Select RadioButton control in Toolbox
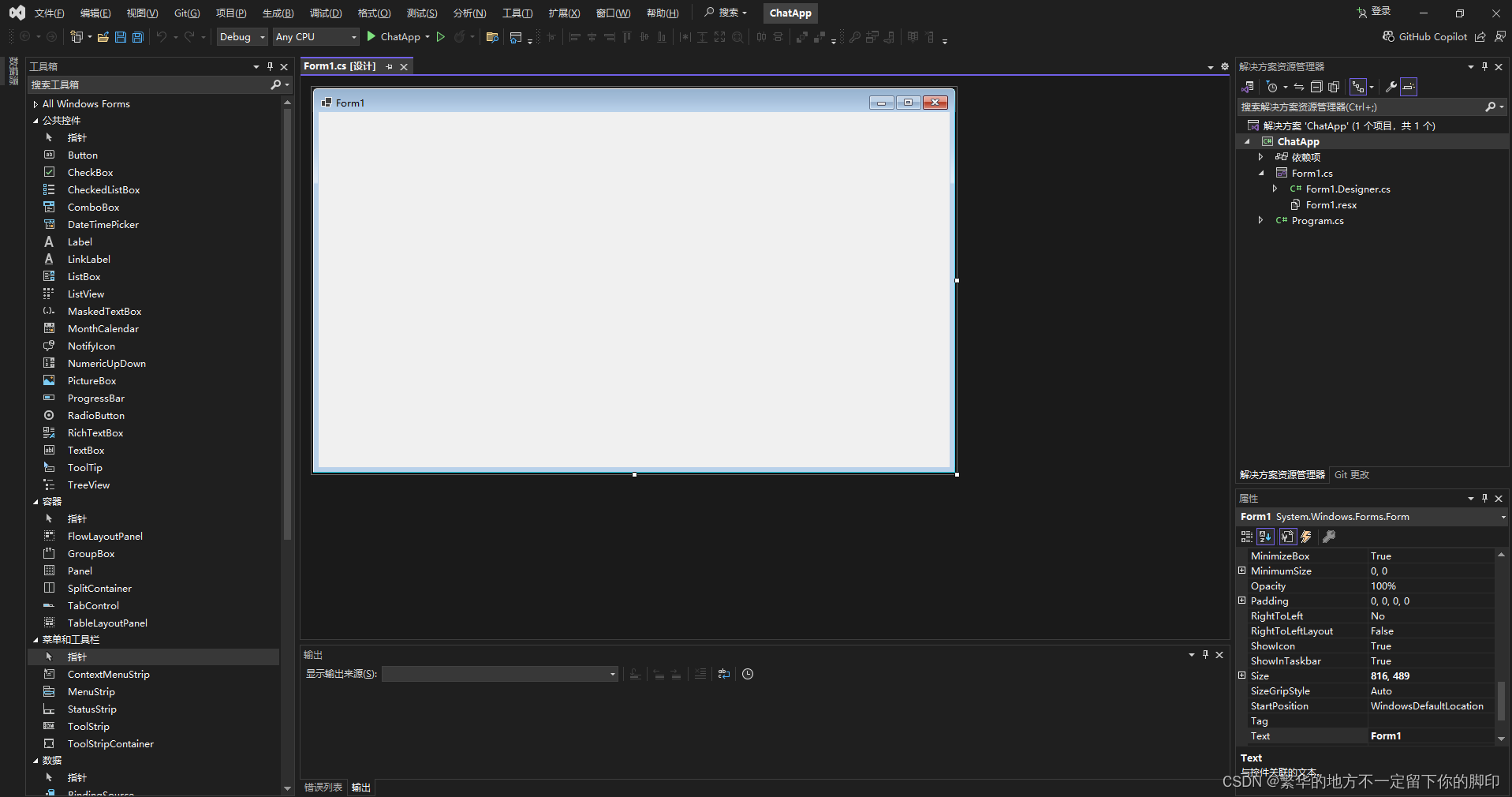This screenshot has height=797, width=1512. 96,416
